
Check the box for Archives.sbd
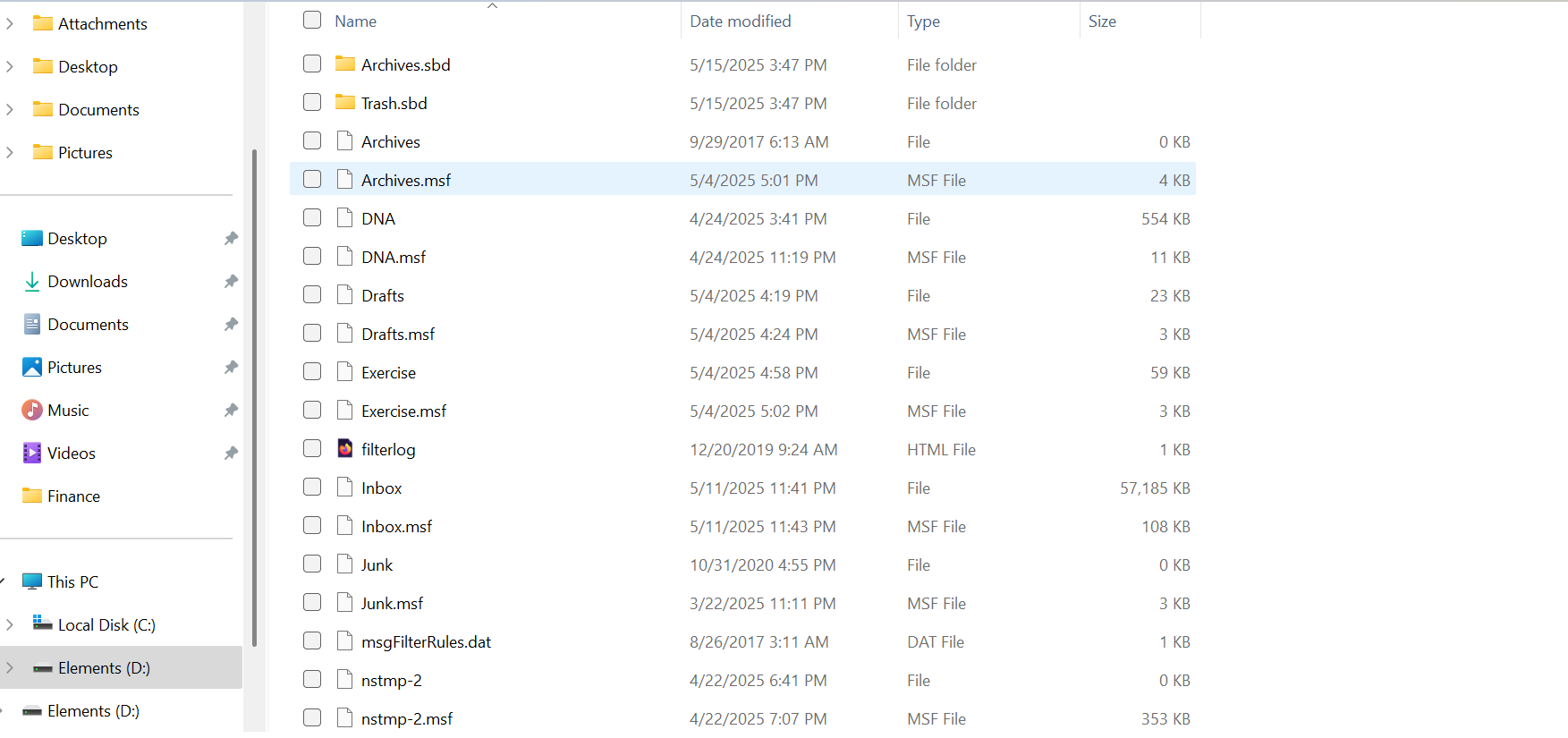click(312, 64)
